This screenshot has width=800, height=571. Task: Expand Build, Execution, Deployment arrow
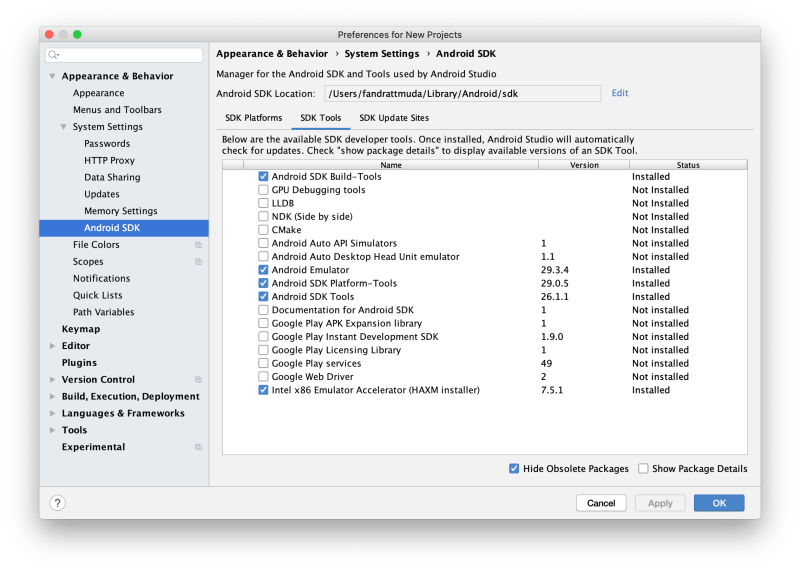tap(52, 396)
